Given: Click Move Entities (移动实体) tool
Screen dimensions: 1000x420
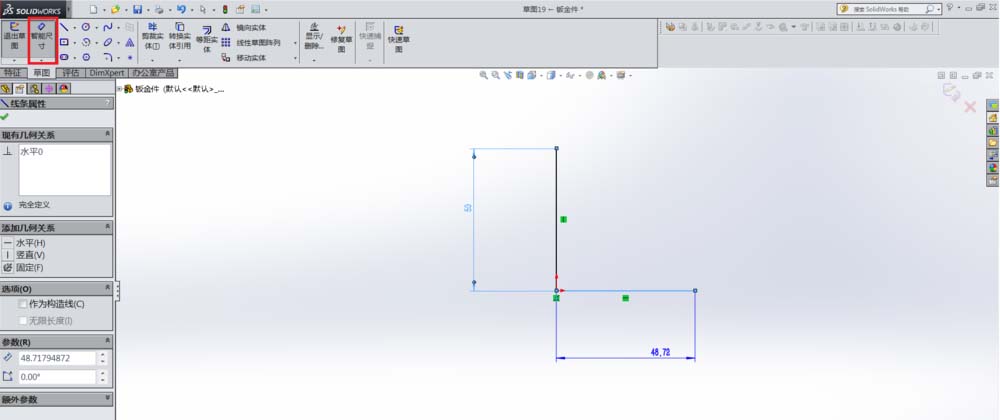Looking at the screenshot, I should tap(244, 57).
